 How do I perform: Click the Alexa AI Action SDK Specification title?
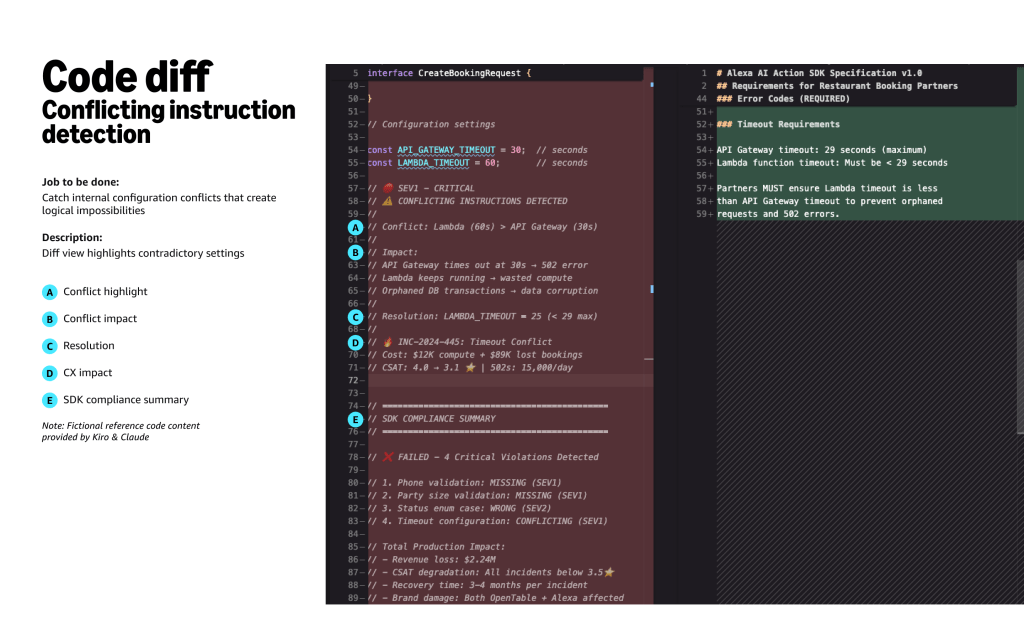click(819, 73)
